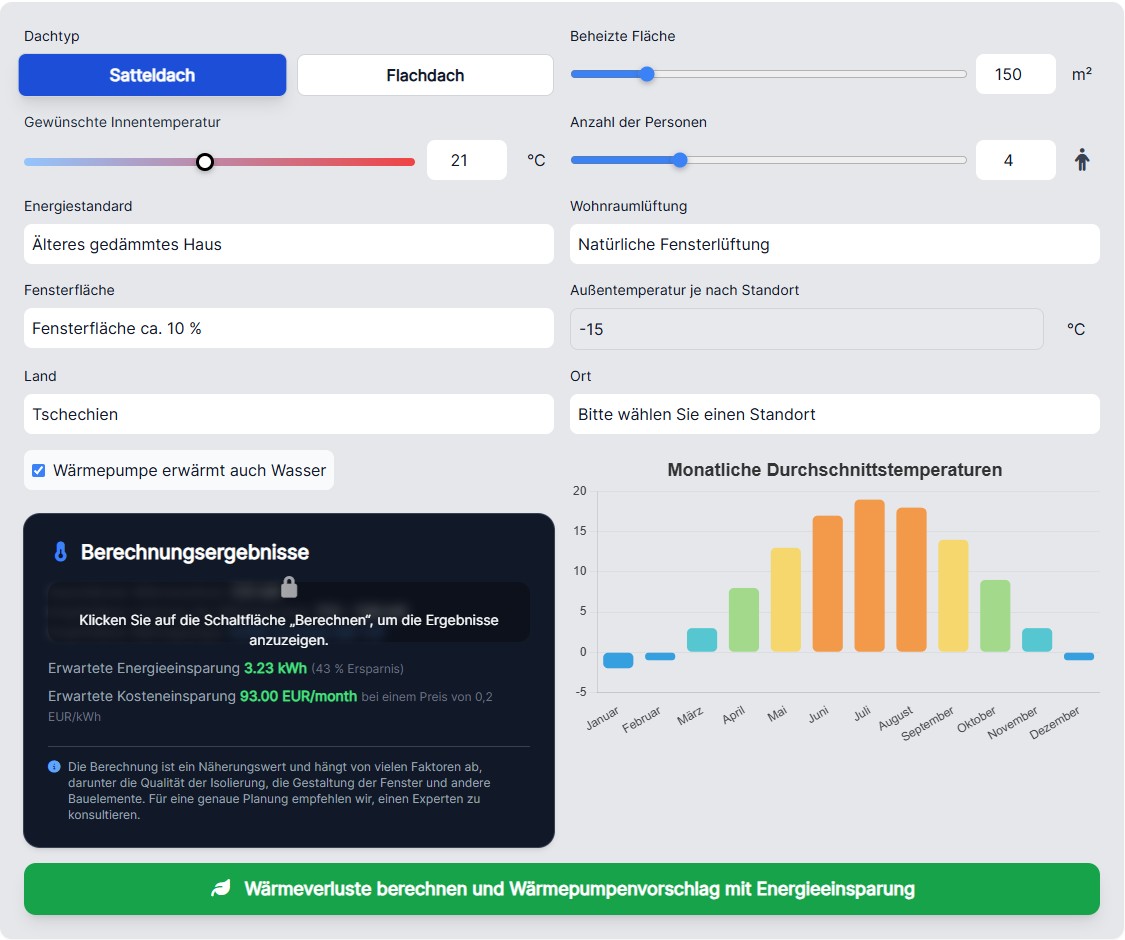The height and width of the screenshot is (940, 1125).
Task: Click the thermometer icon in Berechnungsergebnisse
Action: (x=60, y=552)
